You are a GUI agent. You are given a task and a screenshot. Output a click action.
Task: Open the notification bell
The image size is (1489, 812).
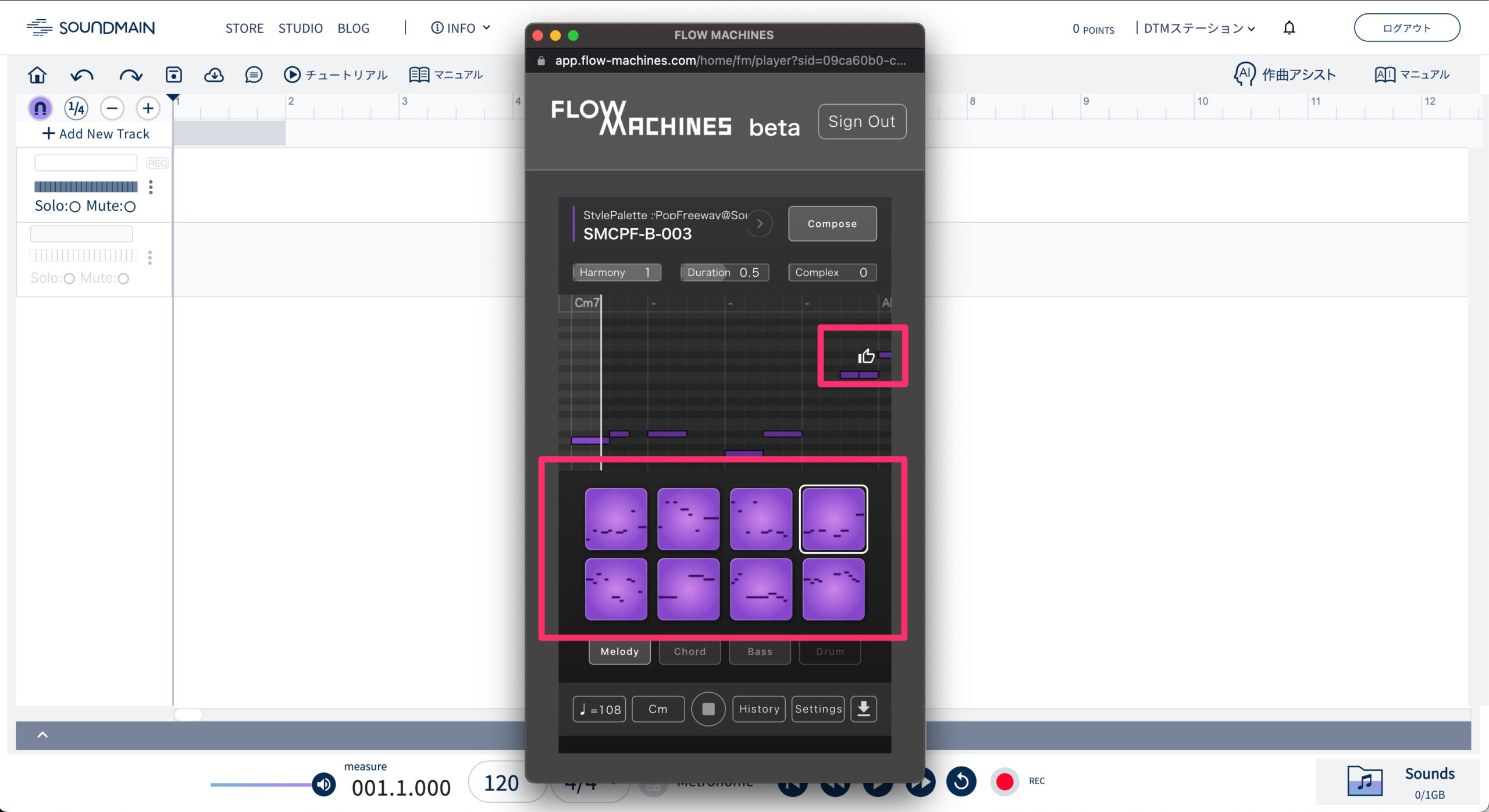[1289, 28]
